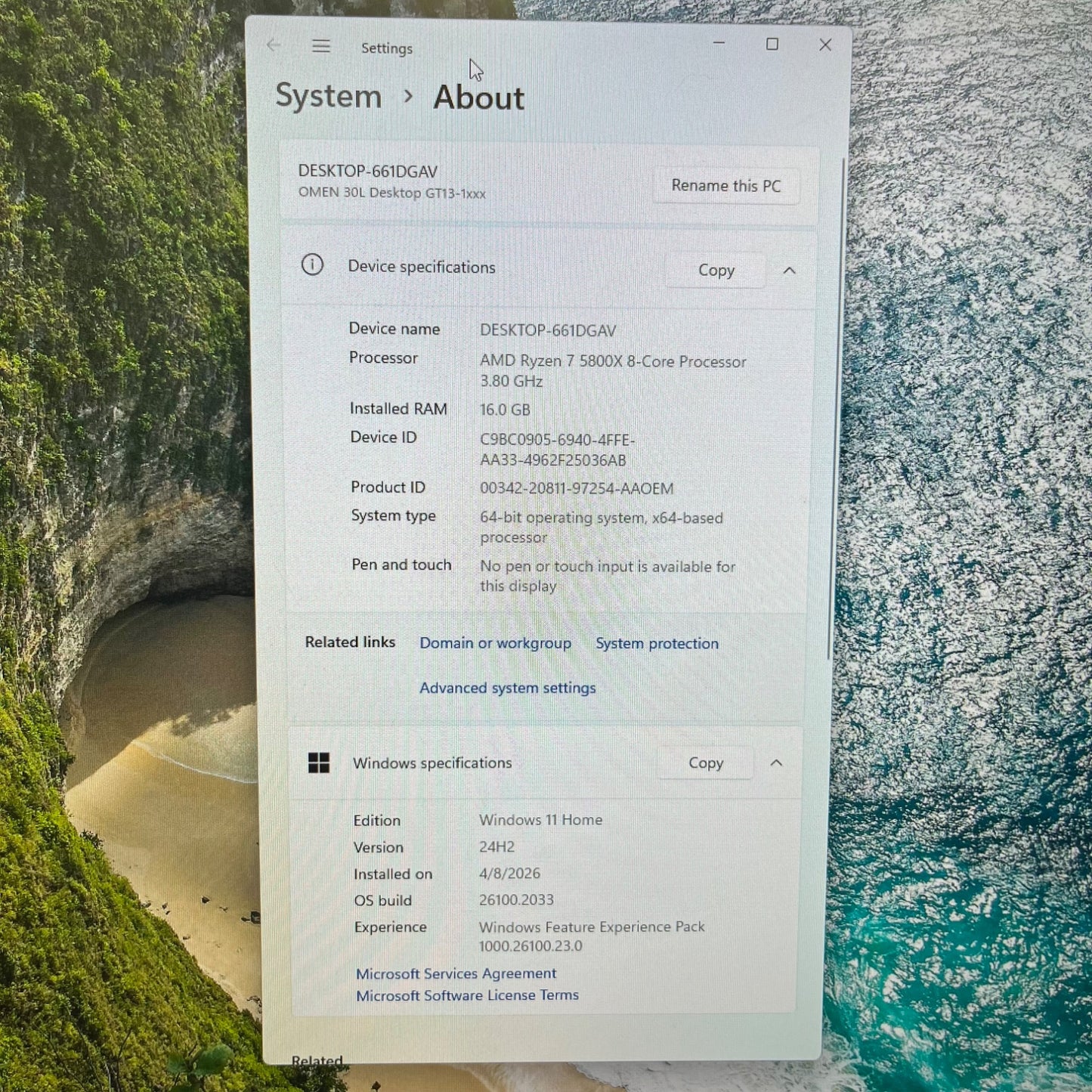Select the Device ID value starting C9BC0905

point(558,450)
